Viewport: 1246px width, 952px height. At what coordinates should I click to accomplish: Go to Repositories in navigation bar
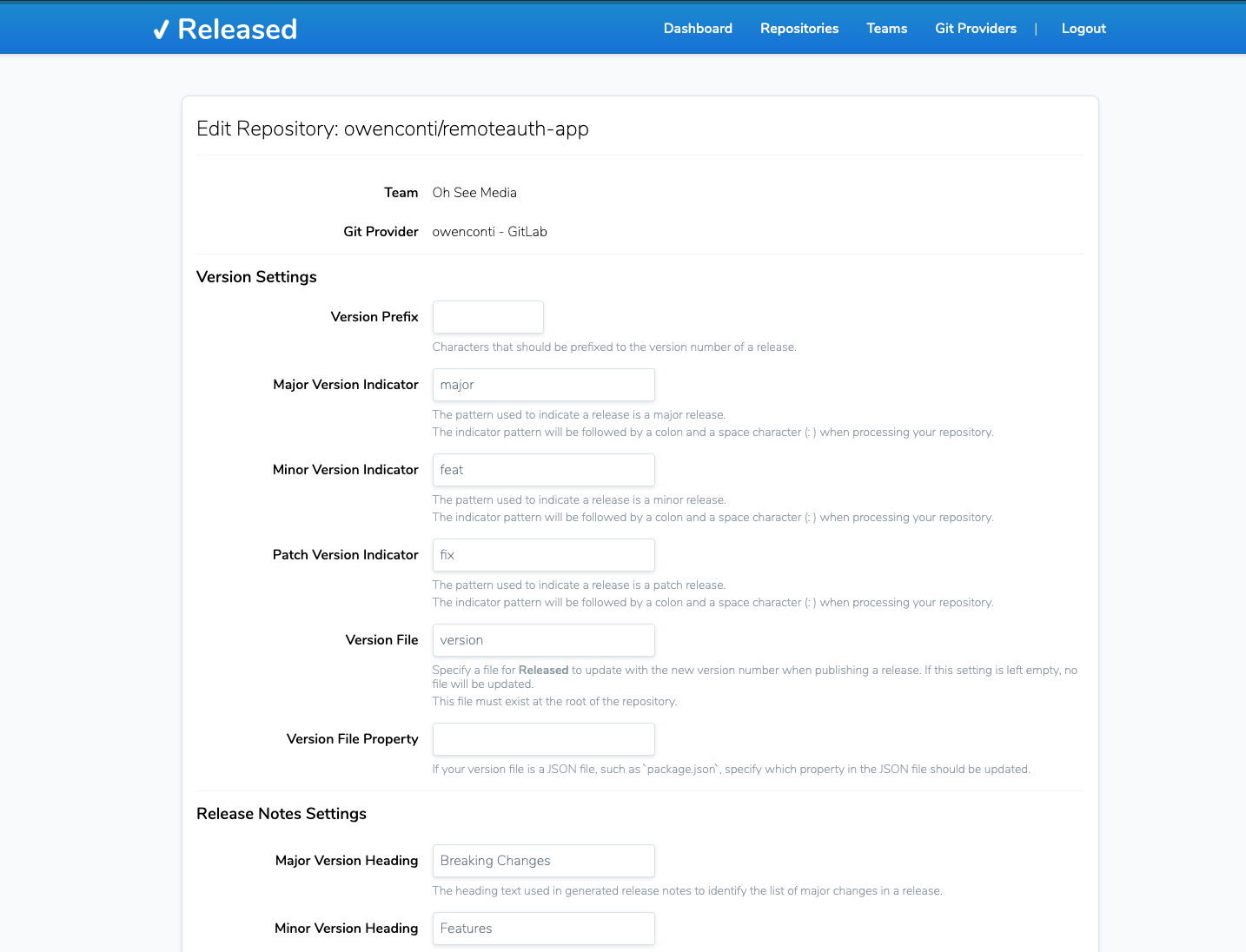pyautogui.click(x=799, y=29)
